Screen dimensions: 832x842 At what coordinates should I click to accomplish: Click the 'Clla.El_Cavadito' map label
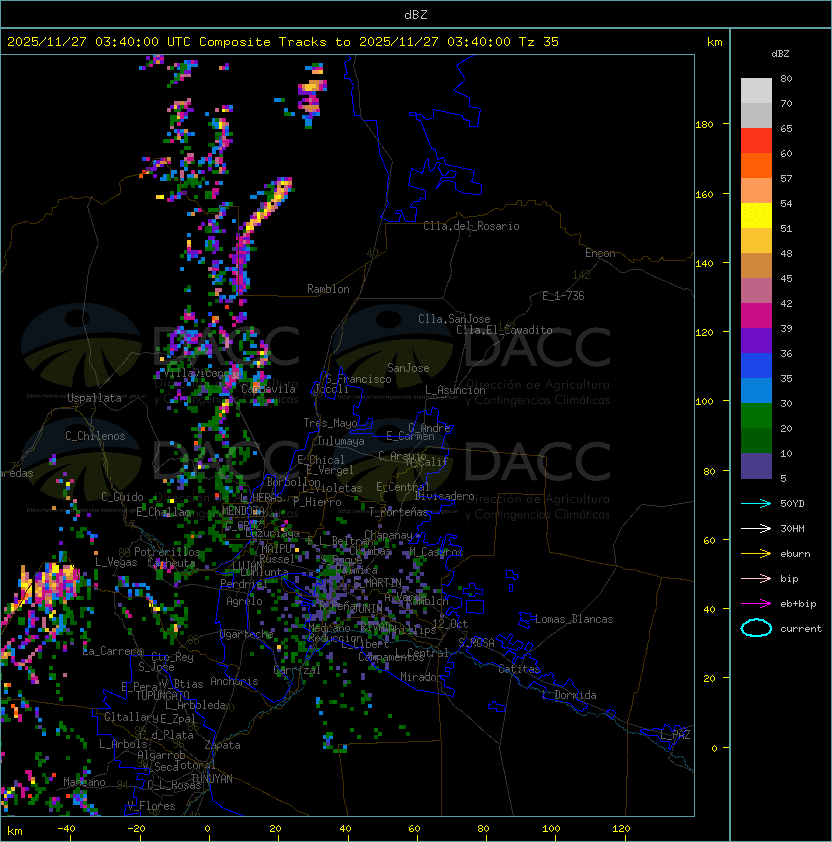pos(504,330)
